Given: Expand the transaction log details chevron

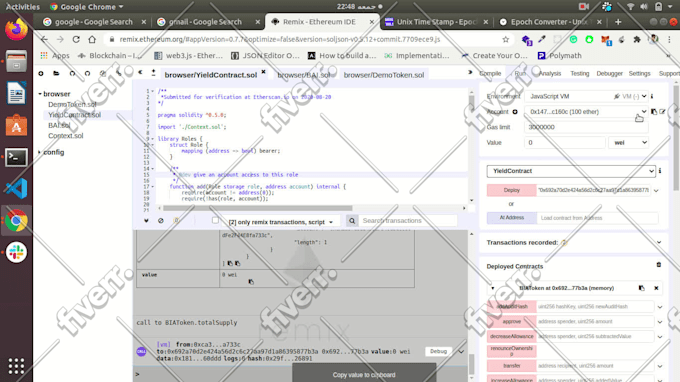Looking at the screenshot, I should (461, 352).
